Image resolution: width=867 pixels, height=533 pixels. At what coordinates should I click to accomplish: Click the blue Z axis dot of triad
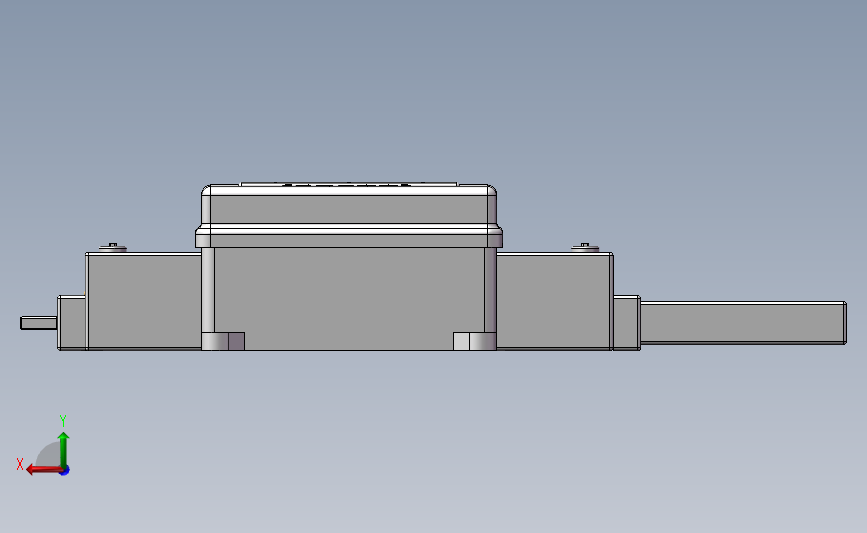coord(65,471)
